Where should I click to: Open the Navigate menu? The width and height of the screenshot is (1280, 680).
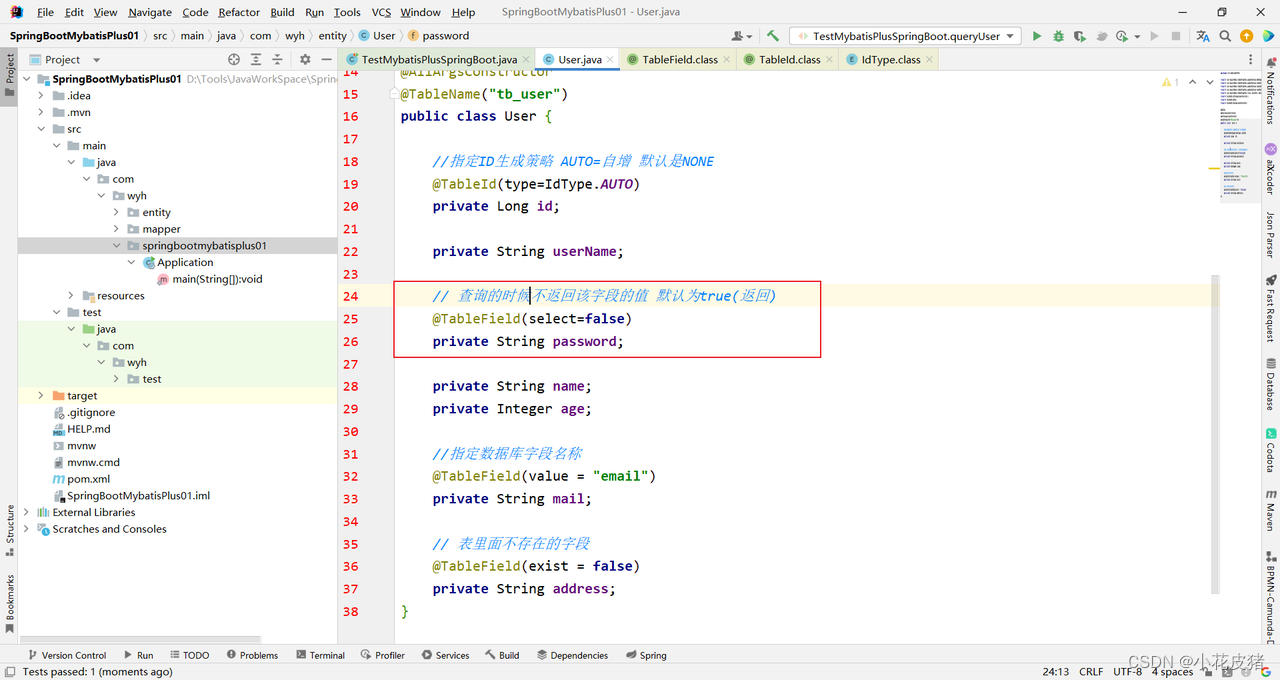point(150,12)
